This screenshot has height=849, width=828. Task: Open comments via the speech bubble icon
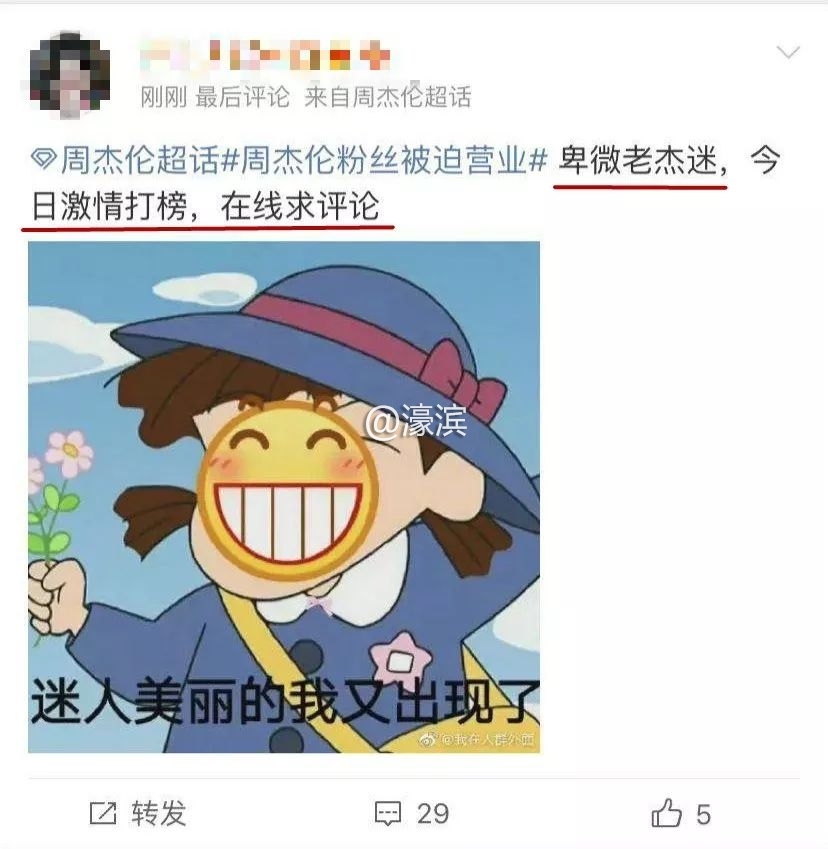[388, 813]
